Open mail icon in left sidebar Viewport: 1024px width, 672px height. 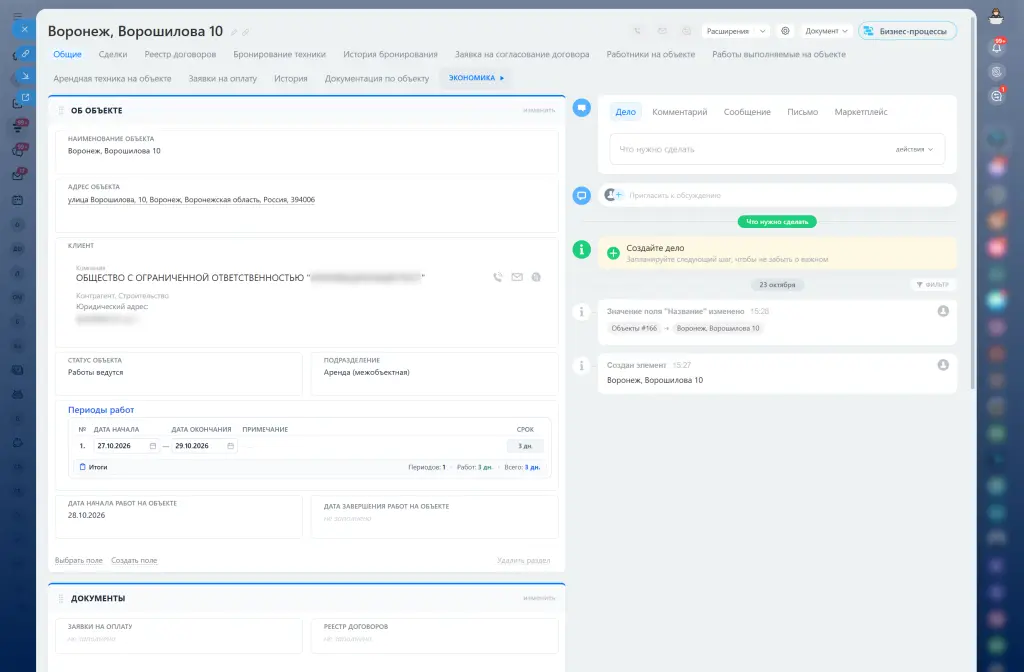pos(18,176)
